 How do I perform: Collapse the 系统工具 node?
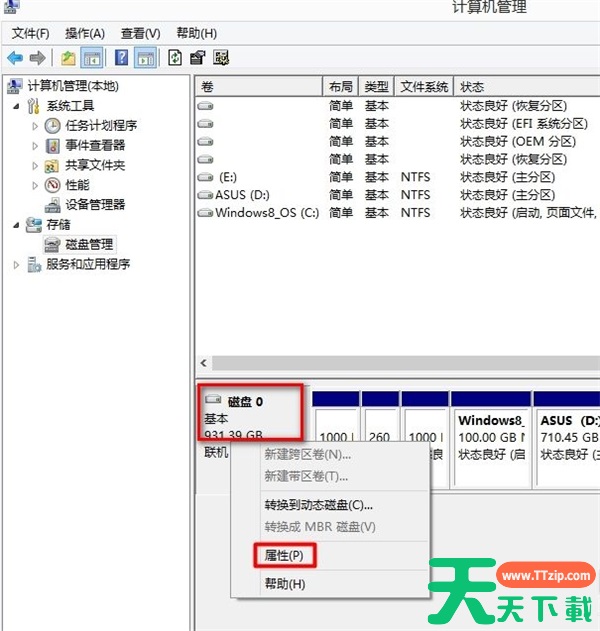(x=16, y=106)
